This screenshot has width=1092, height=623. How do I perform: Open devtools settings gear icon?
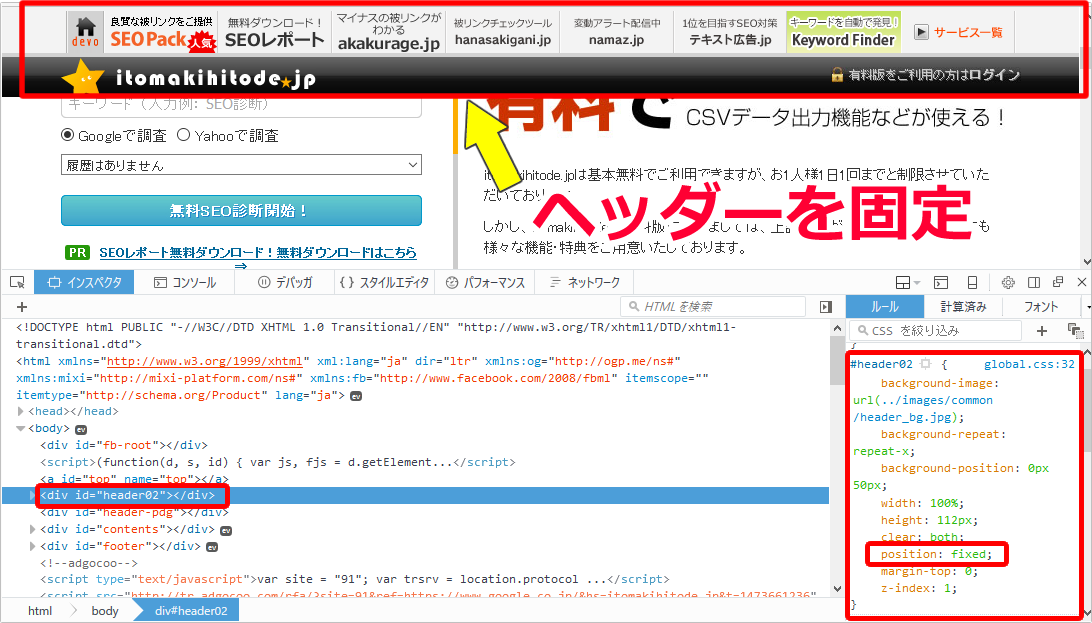pyautogui.click(x=1008, y=283)
